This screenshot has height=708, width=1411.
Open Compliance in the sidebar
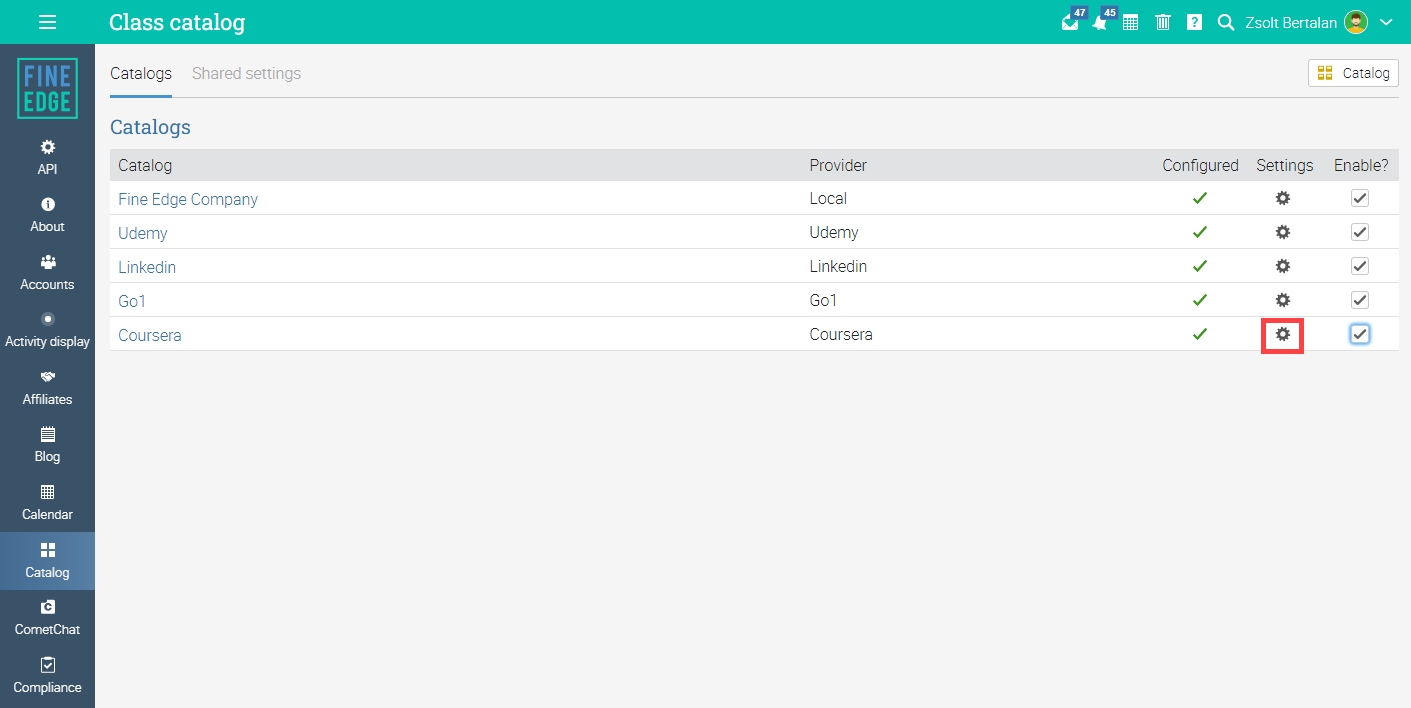[x=47, y=676]
